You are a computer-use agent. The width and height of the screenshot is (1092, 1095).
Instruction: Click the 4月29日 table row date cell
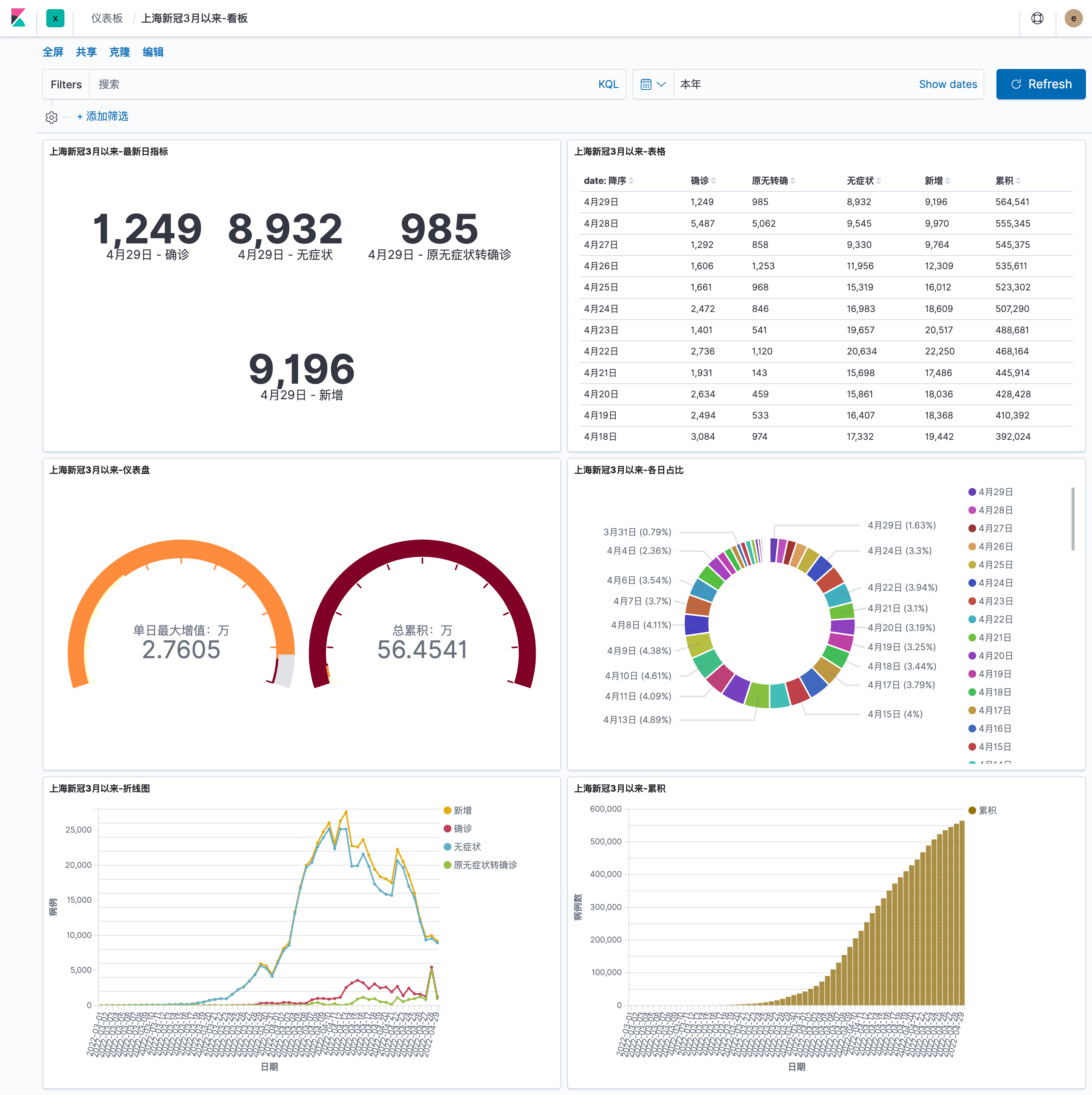(601, 202)
